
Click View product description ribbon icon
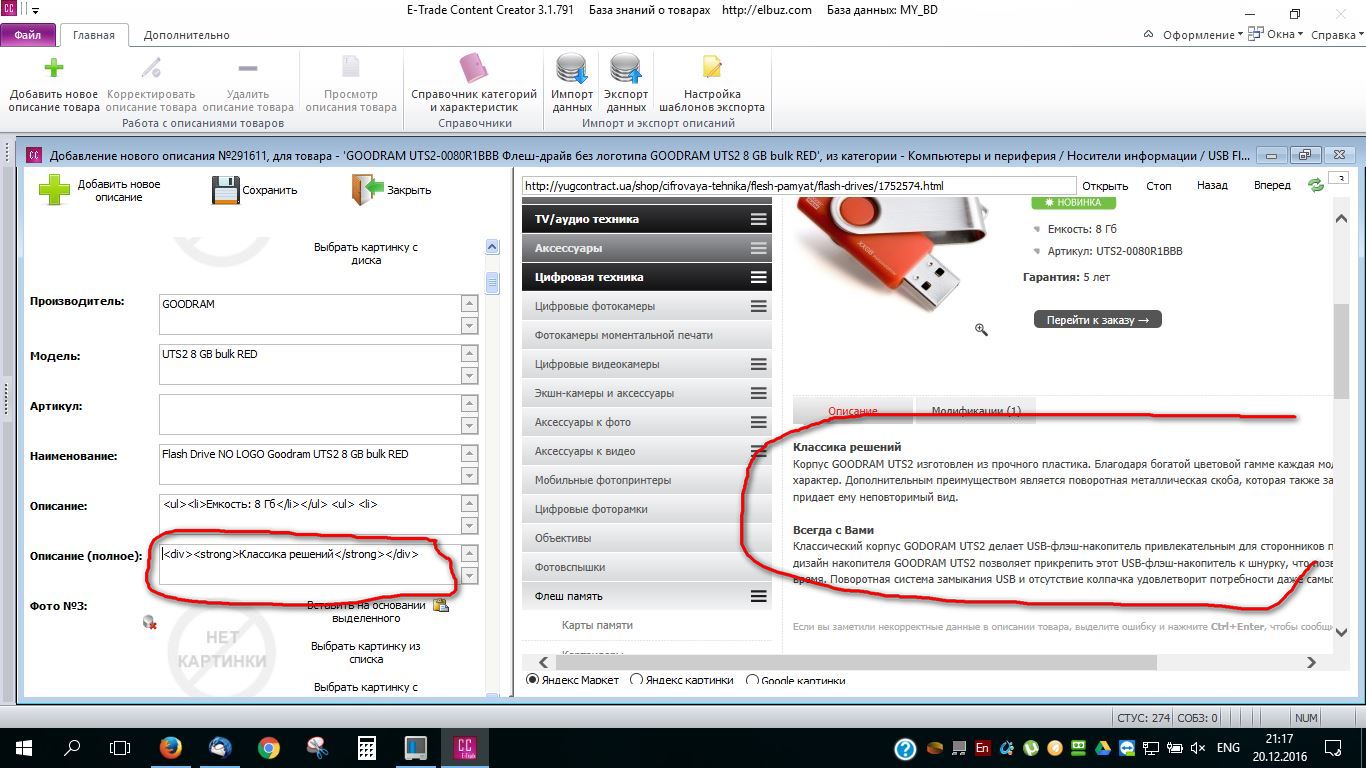(351, 68)
